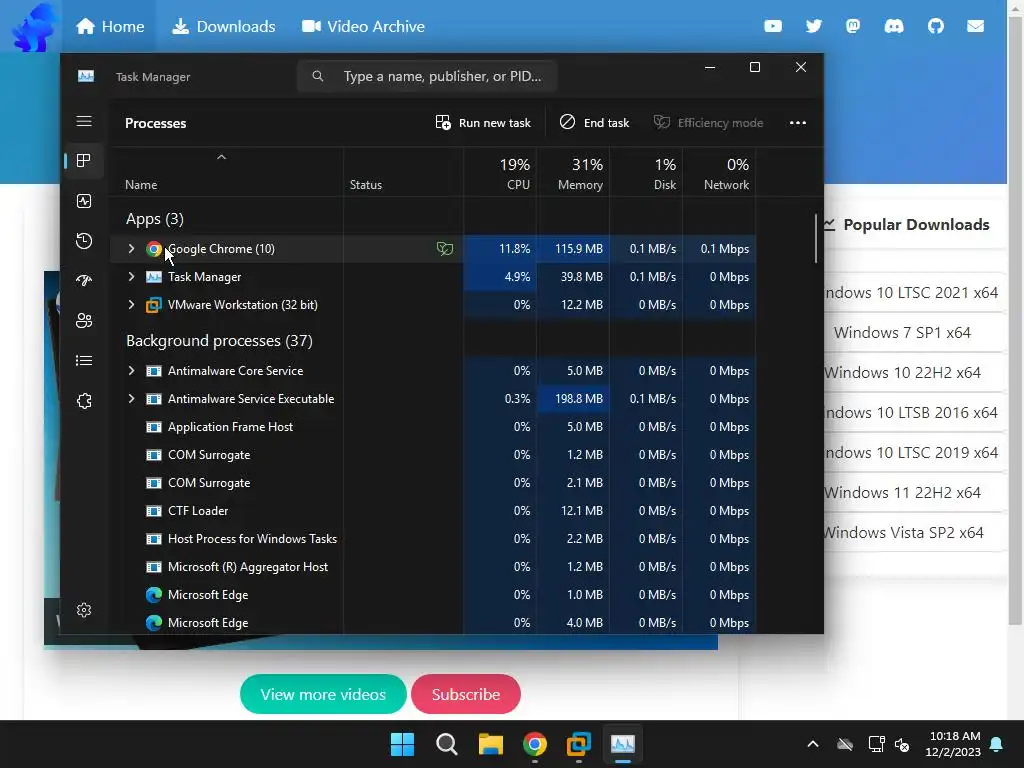This screenshot has height=768, width=1024.
Task: Sort processes by Network column header
Action: [720, 173]
